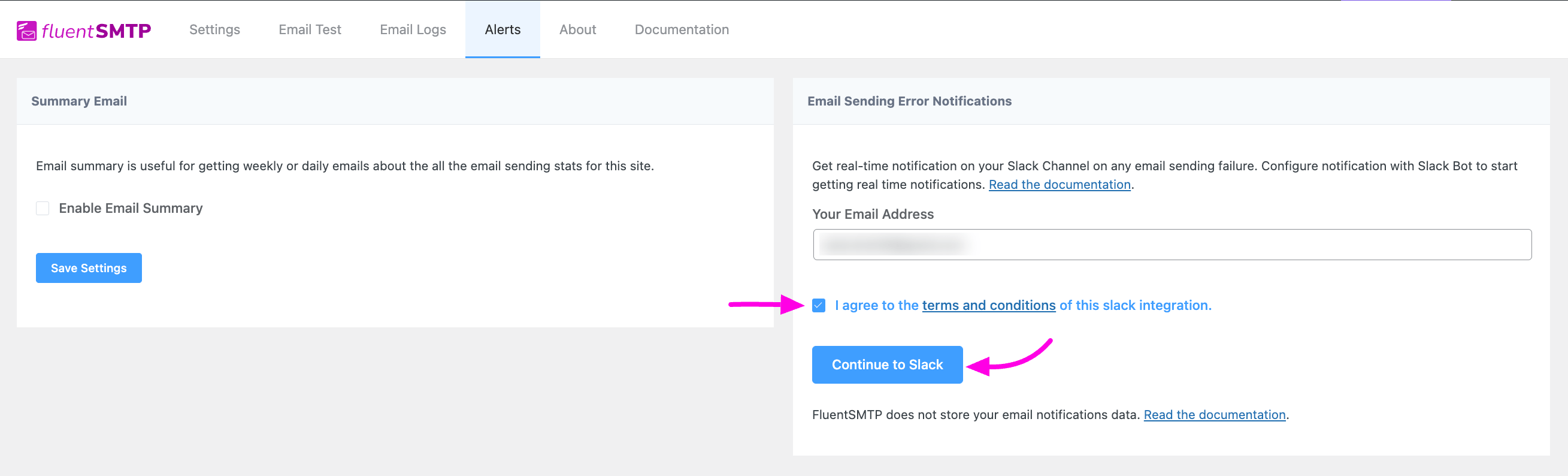
Task: Focus the Your Email Address field
Action: click(1172, 245)
